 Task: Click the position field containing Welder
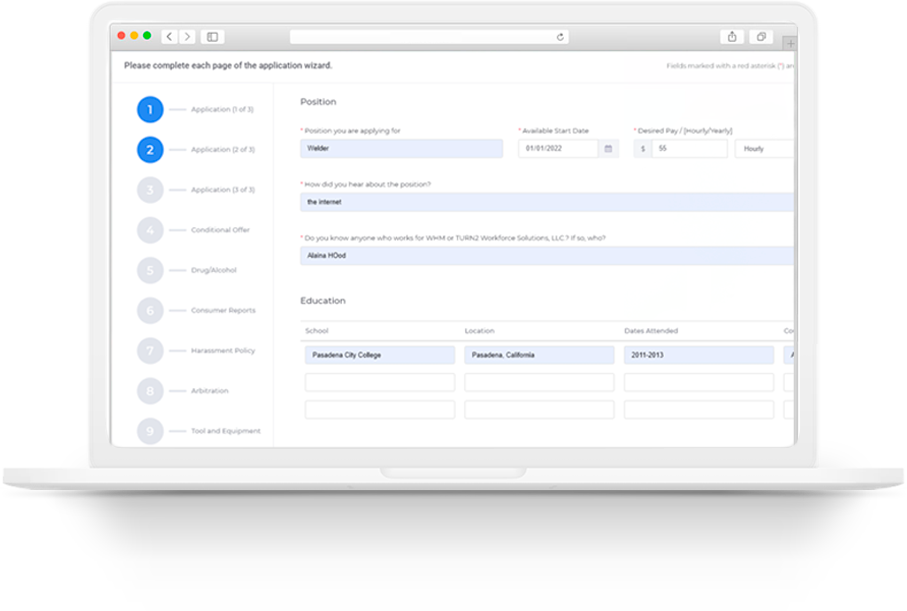point(401,149)
